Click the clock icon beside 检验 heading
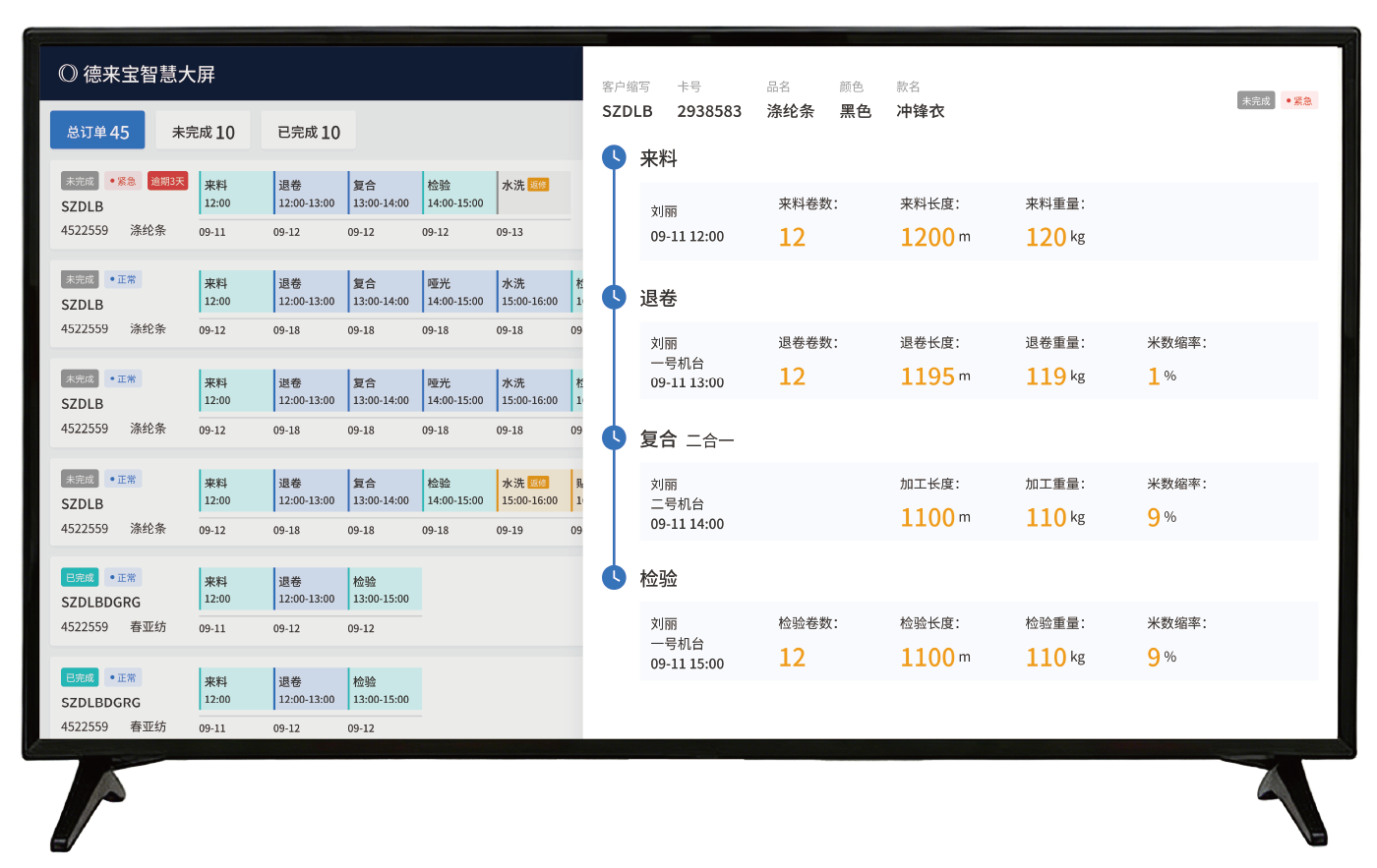 [x=614, y=577]
